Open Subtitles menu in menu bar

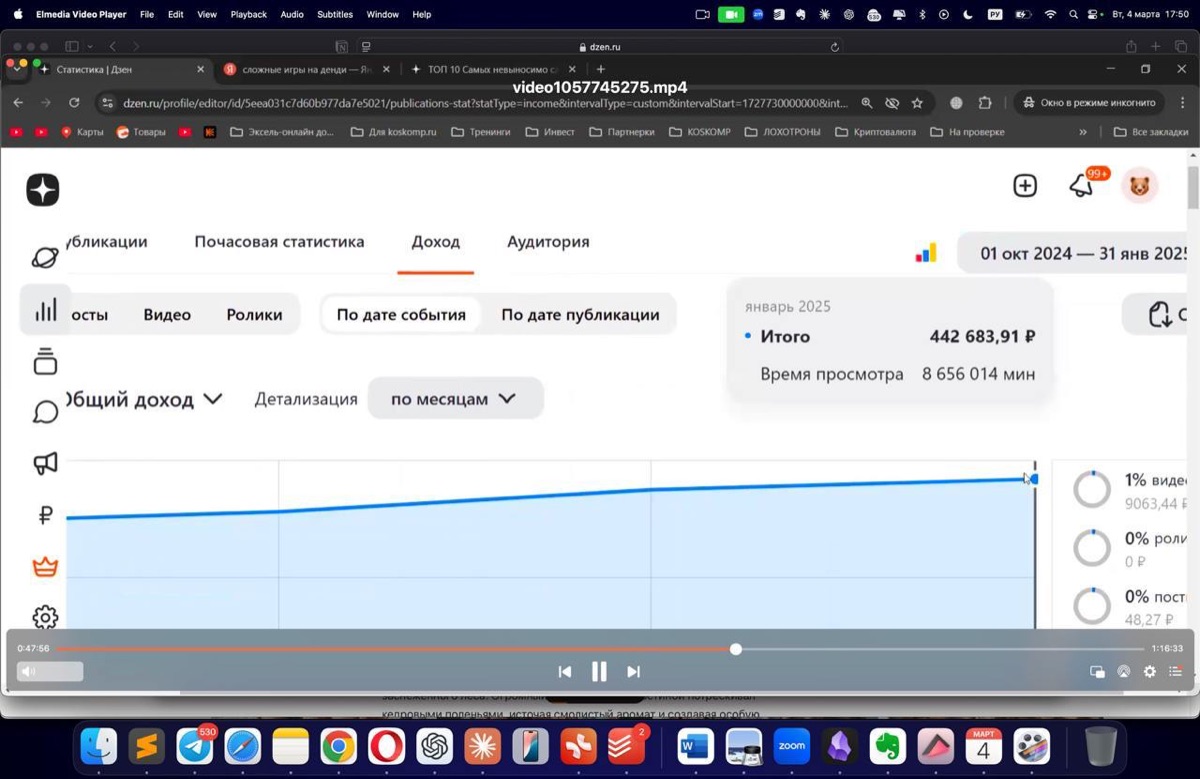tap(335, 15)
